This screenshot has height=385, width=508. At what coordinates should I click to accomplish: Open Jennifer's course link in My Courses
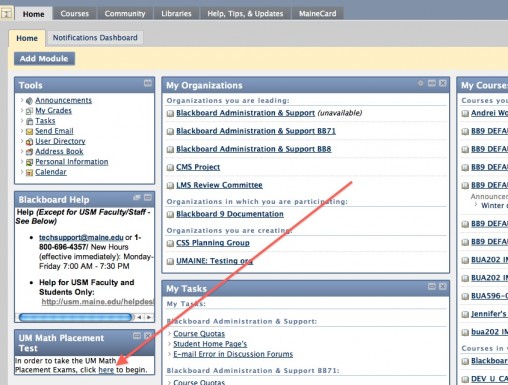489,314
